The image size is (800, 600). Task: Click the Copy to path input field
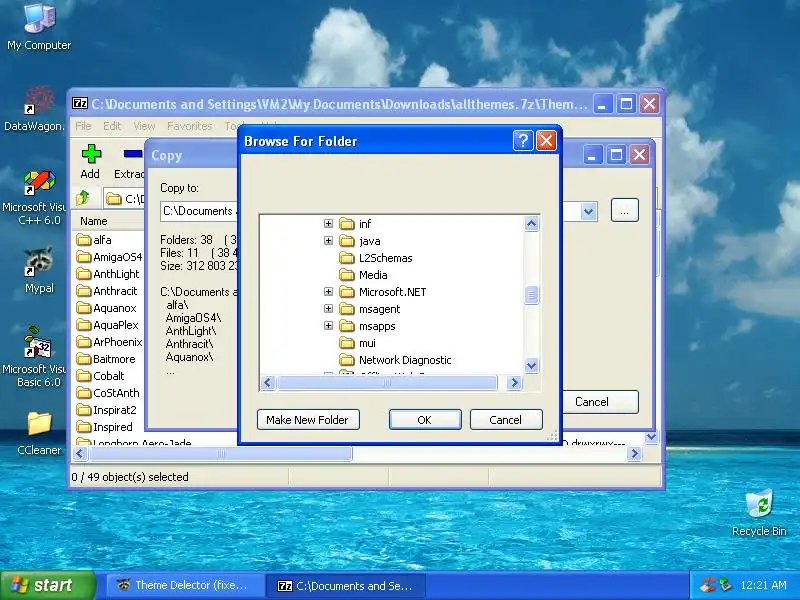point(199,211)
